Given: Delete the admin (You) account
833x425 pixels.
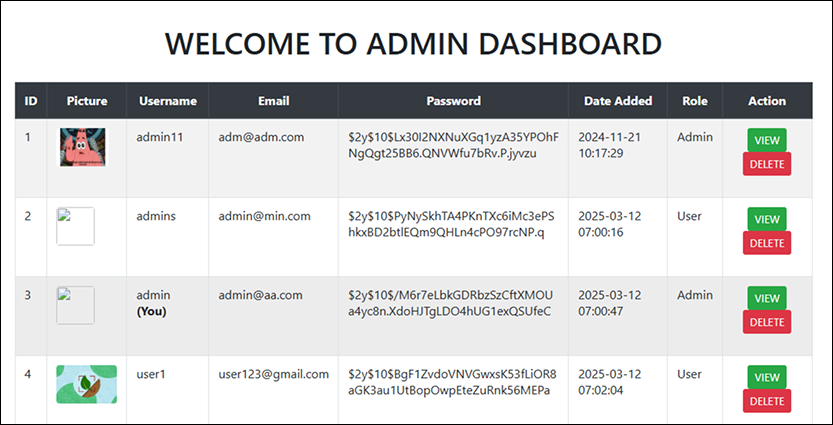Looking at the screenshot, I should 767,322.
